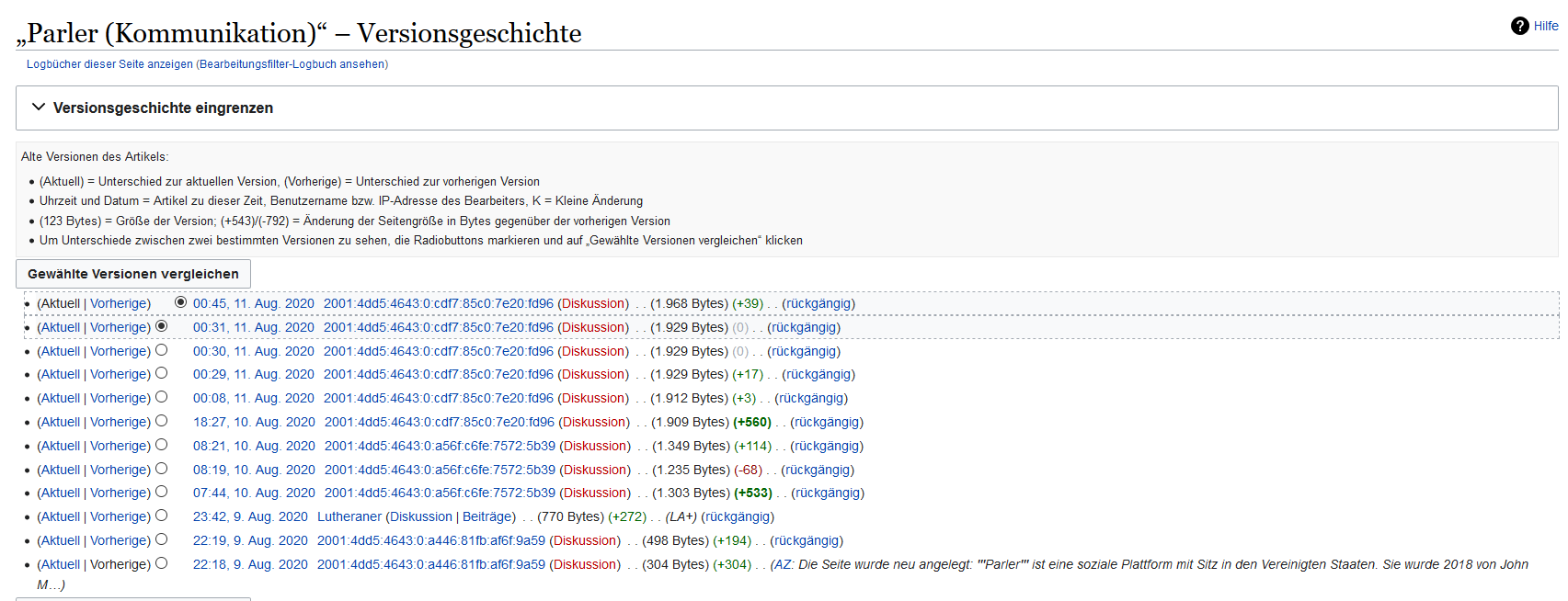The height and width of the screenshot is (601, 1568).
Task: Select the radio button for 00:08 revision
Action: (x=162, y=397)
